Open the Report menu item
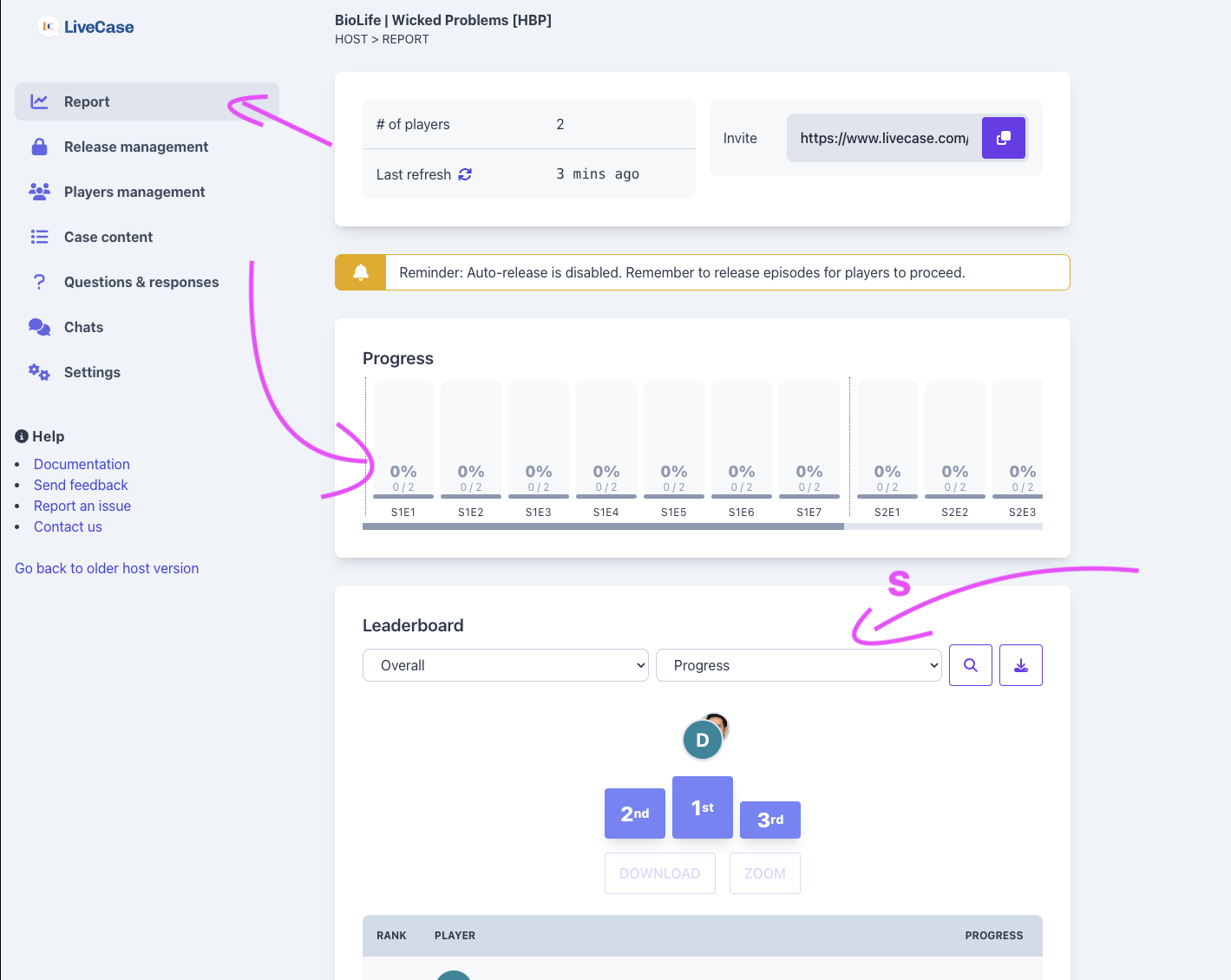Viewport: 1231px width, 980px height. pos(147,101)
